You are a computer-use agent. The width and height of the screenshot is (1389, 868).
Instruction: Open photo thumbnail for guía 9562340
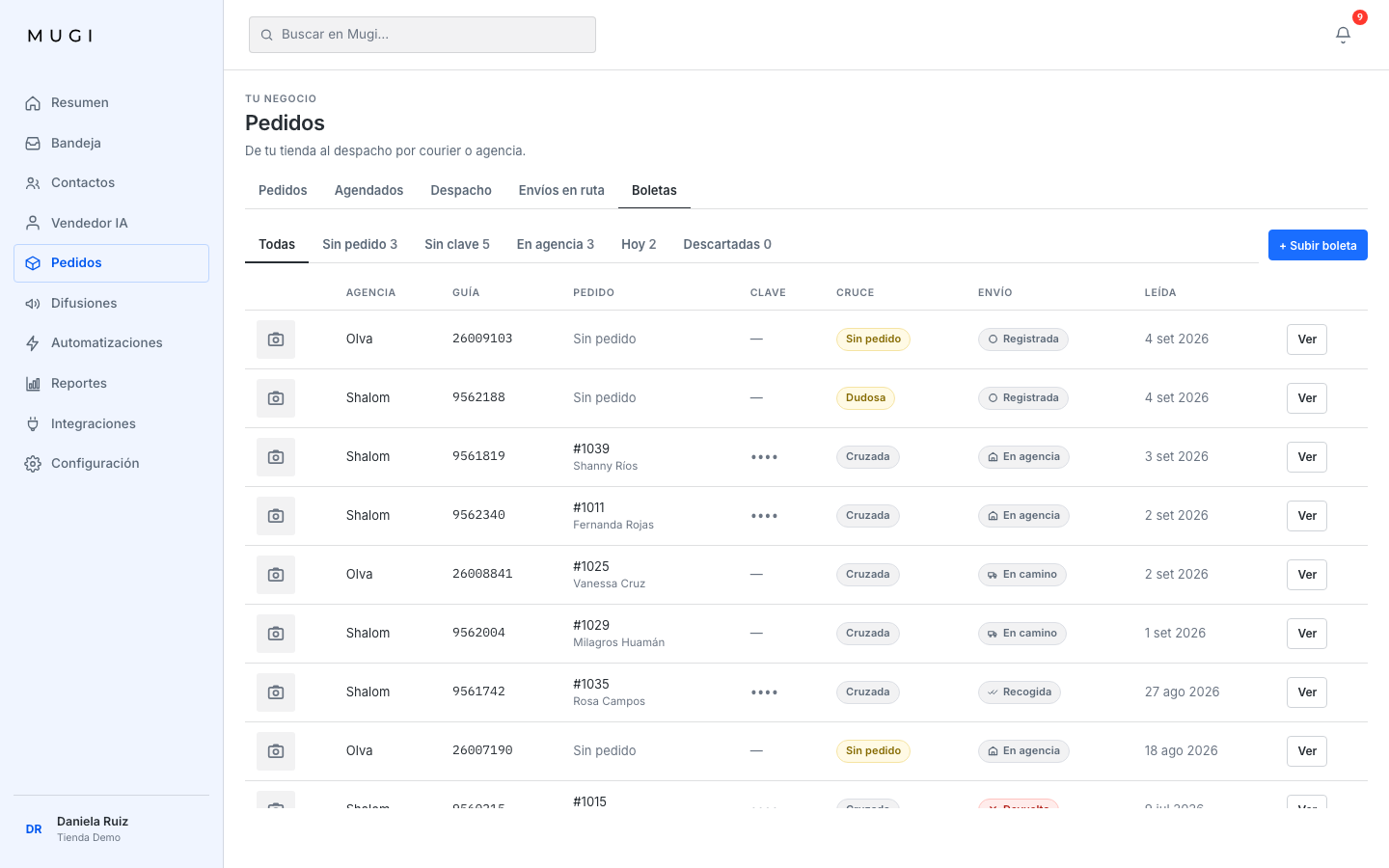coord(276,516)
